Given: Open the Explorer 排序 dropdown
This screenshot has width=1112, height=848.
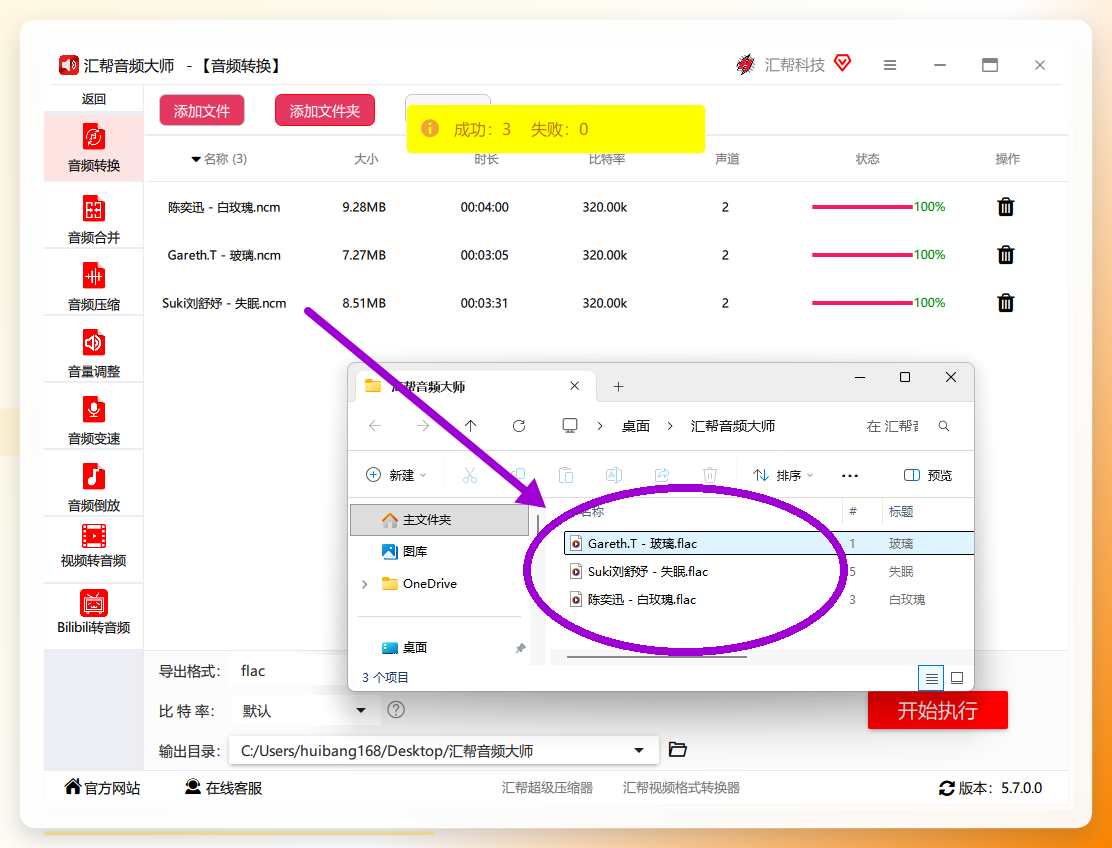Looking at the screenshot, I should click(783, 475).
